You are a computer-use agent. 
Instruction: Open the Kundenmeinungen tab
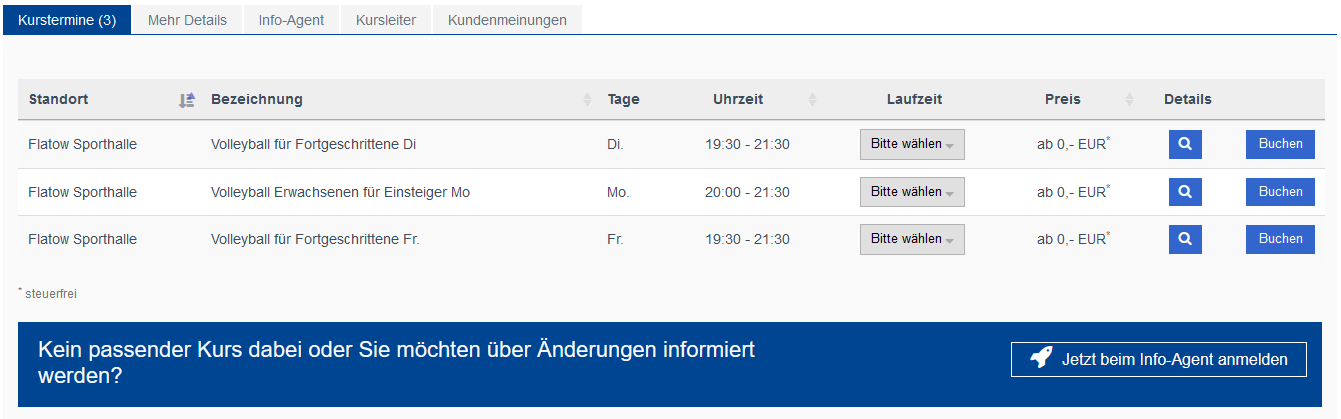pos(507,20)
